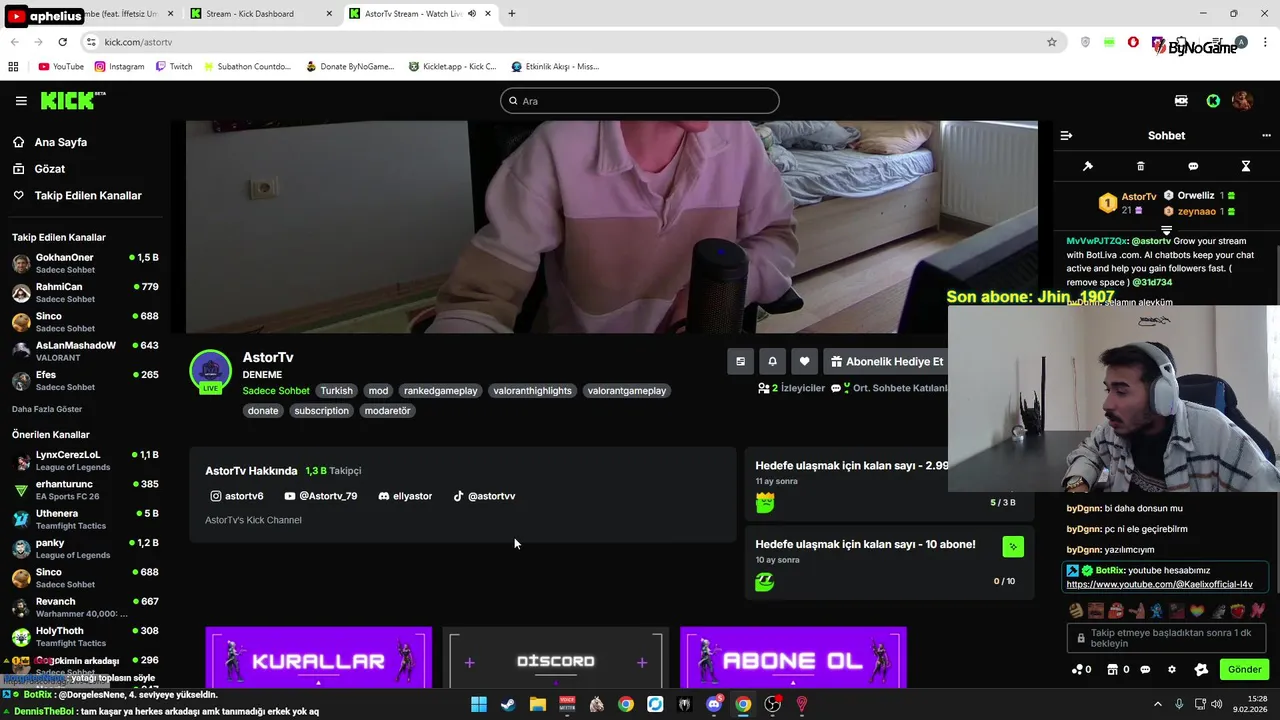Click the moderator hammer icon in chat
The height and width of the screenshot is (720, 1280).
pos(1088,166)
